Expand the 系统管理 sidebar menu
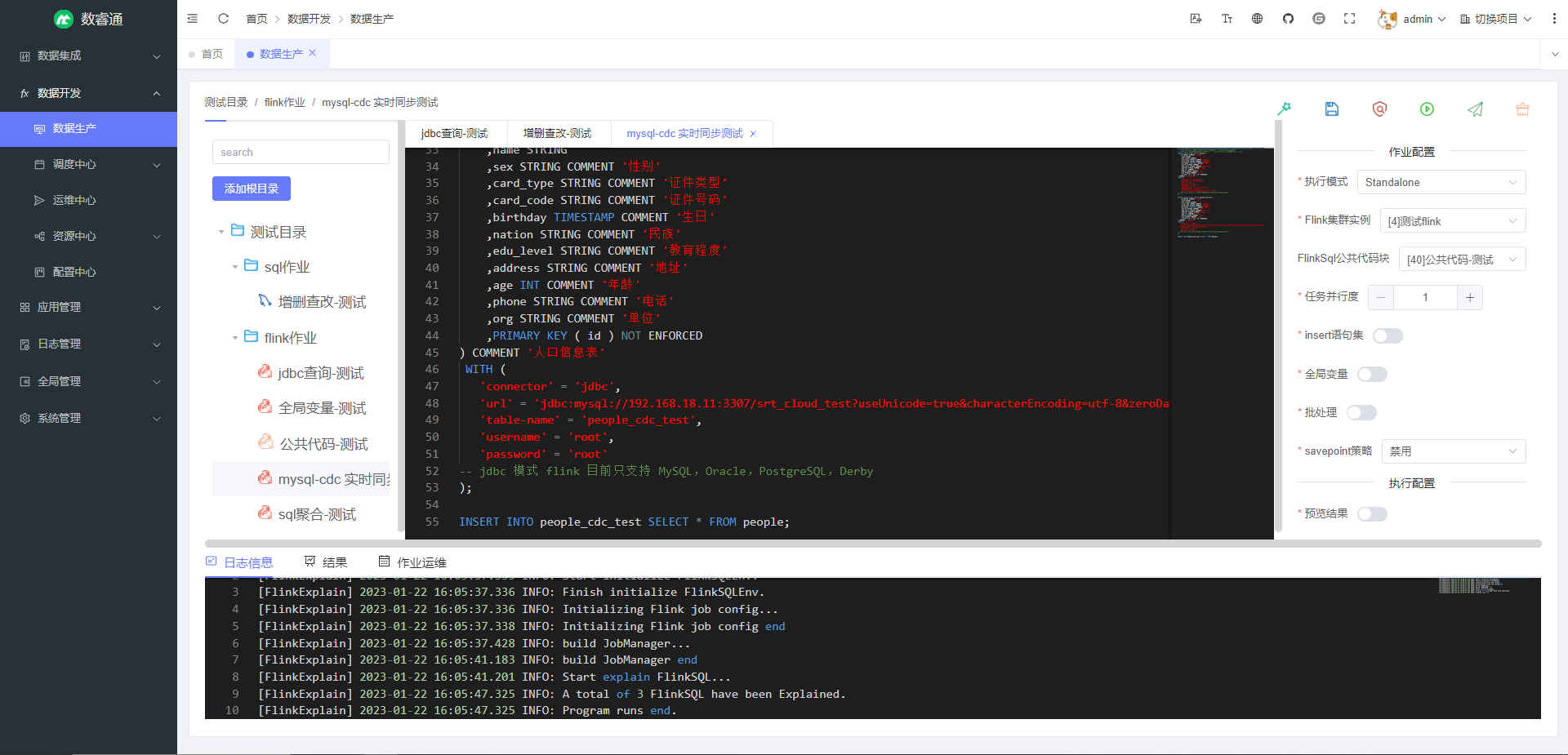Viewport: 1568px width, 755px height. tap(88, 418)
